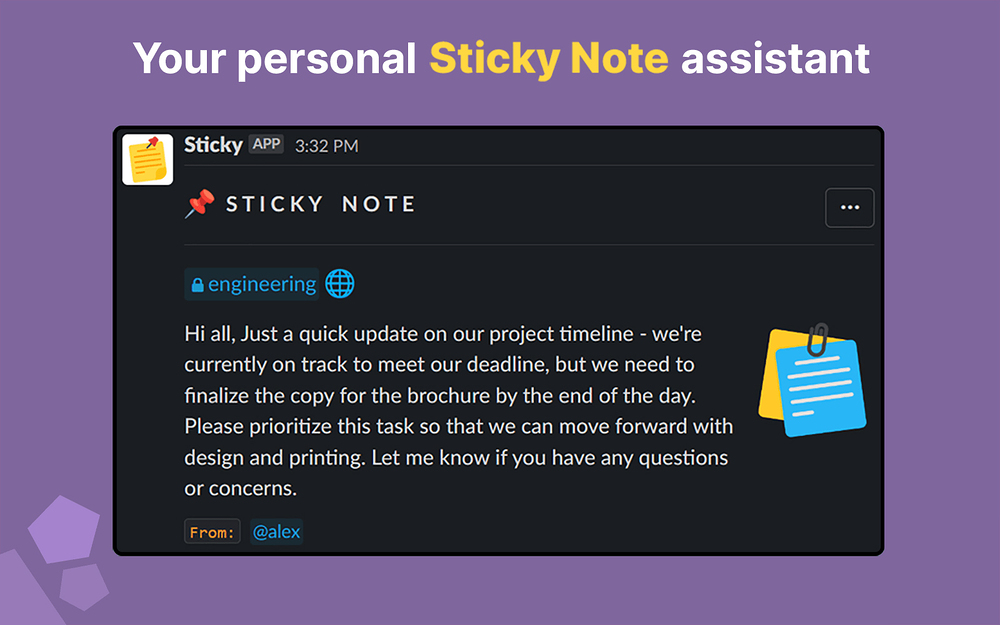
Task: Click the message body text paragraph
Action: 459,411
